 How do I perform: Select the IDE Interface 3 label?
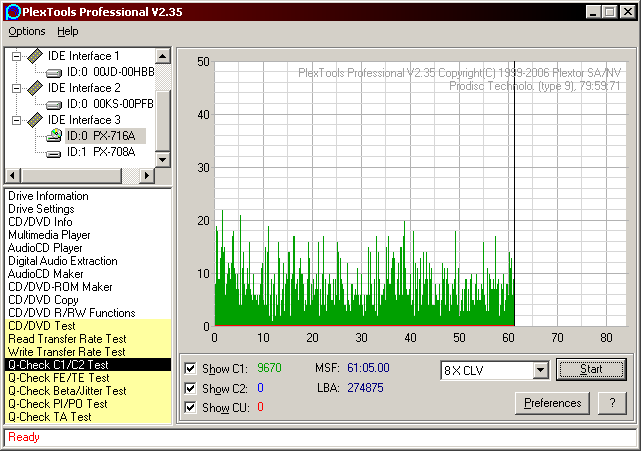coord(84,120)
